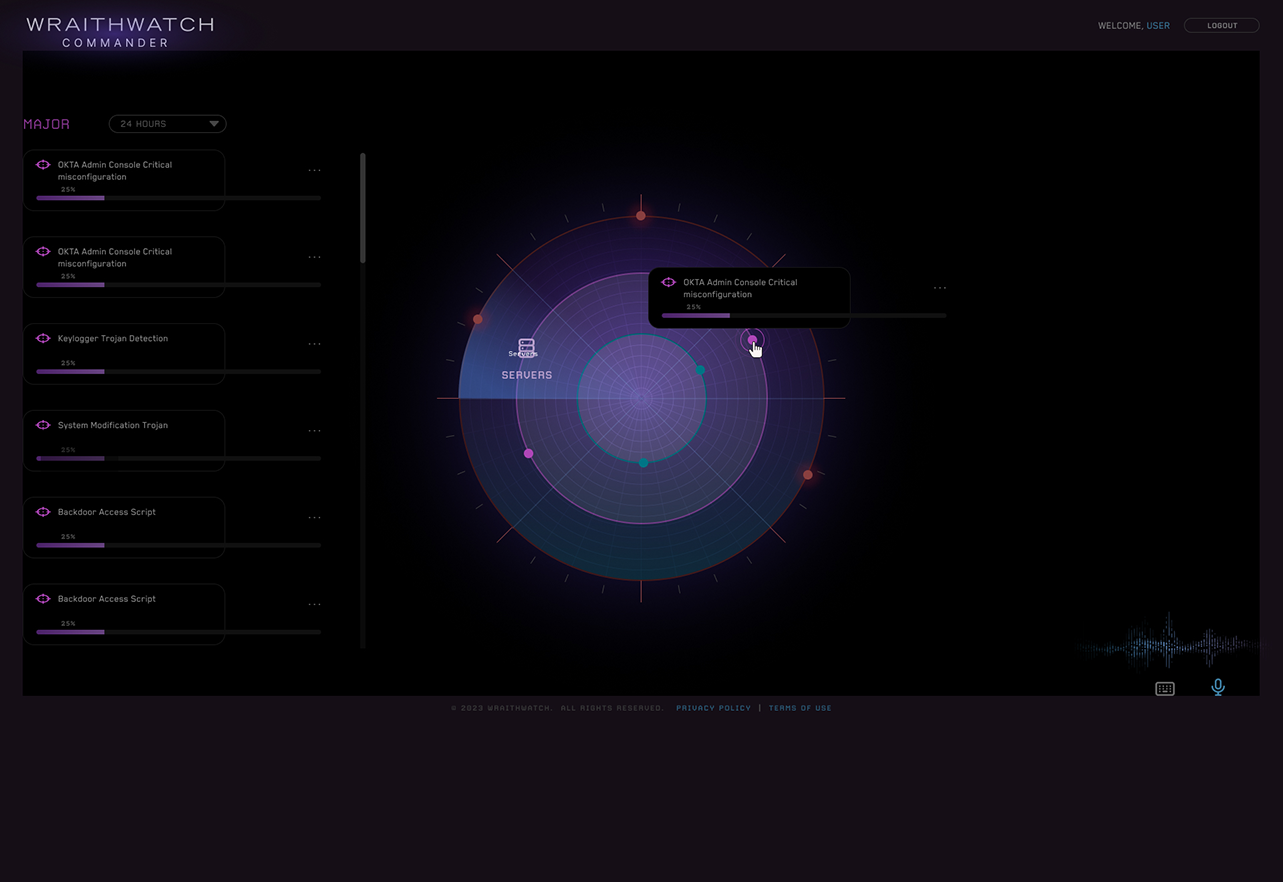The image size is (1283, 882).
Task: Click the magenta dot on lower-left radar
Action: point(529,453)
